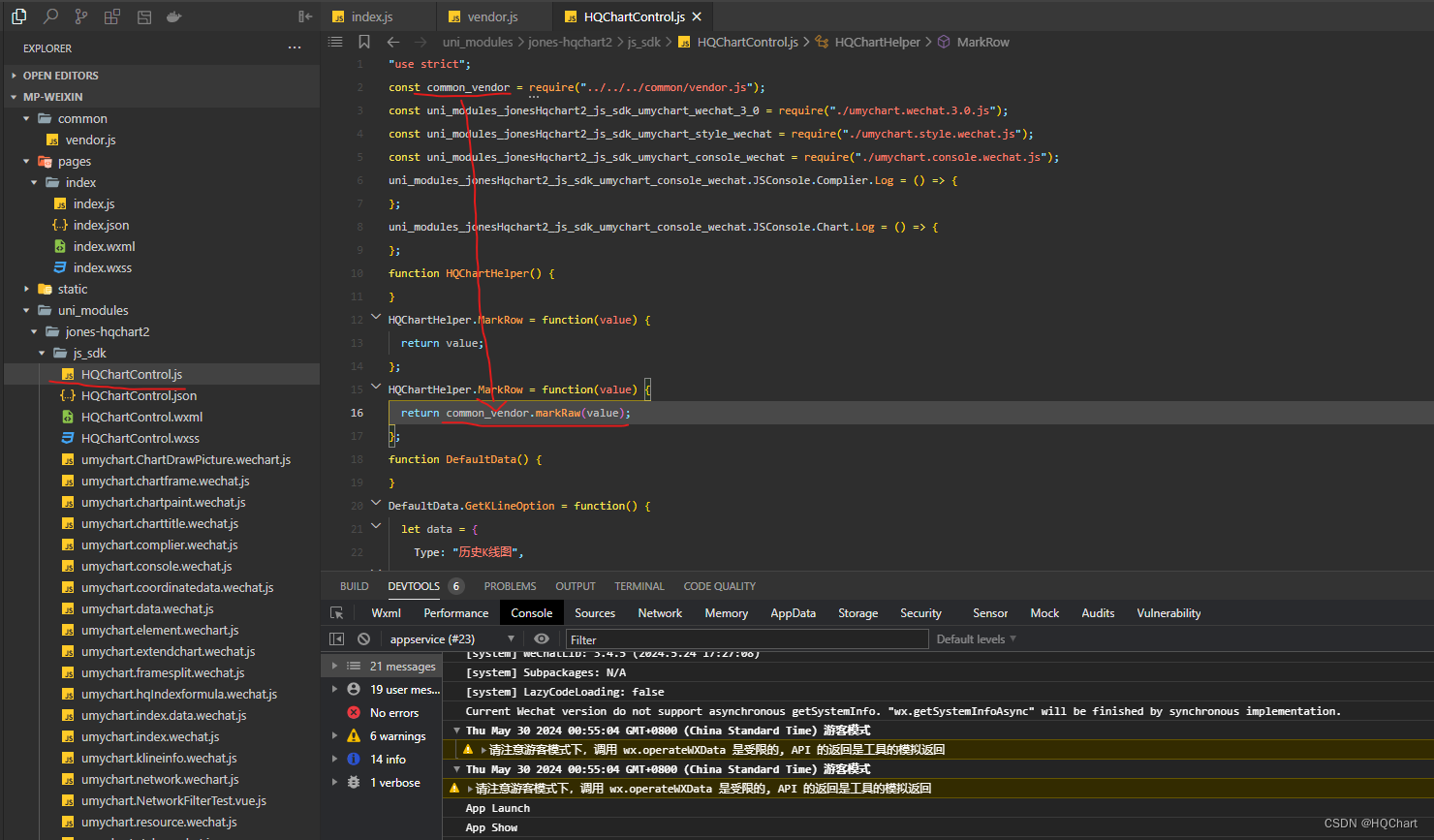Image resolution: width=1434 pixels, height=840 pixels.
Task: Click uni_modules in the breadcrumb path
Action: tap(478, 42)
